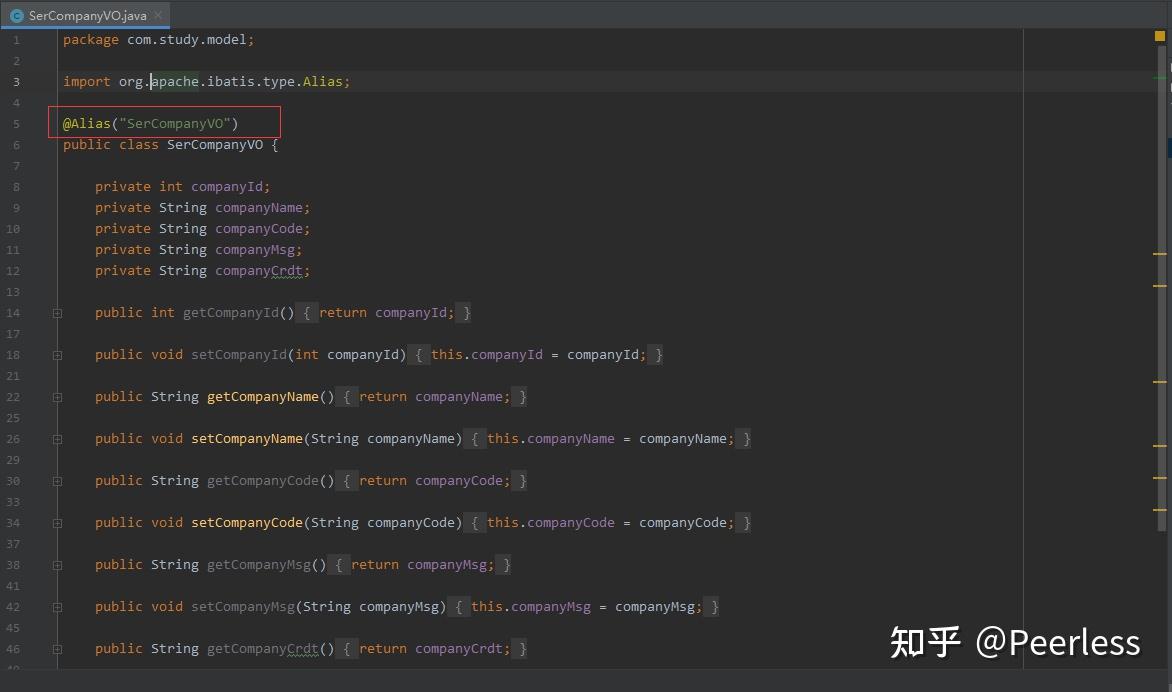Click the class icon on SerCompanyVO.java tab
This screenshot has width=1172, height=692.
click(x=16, y=16)
